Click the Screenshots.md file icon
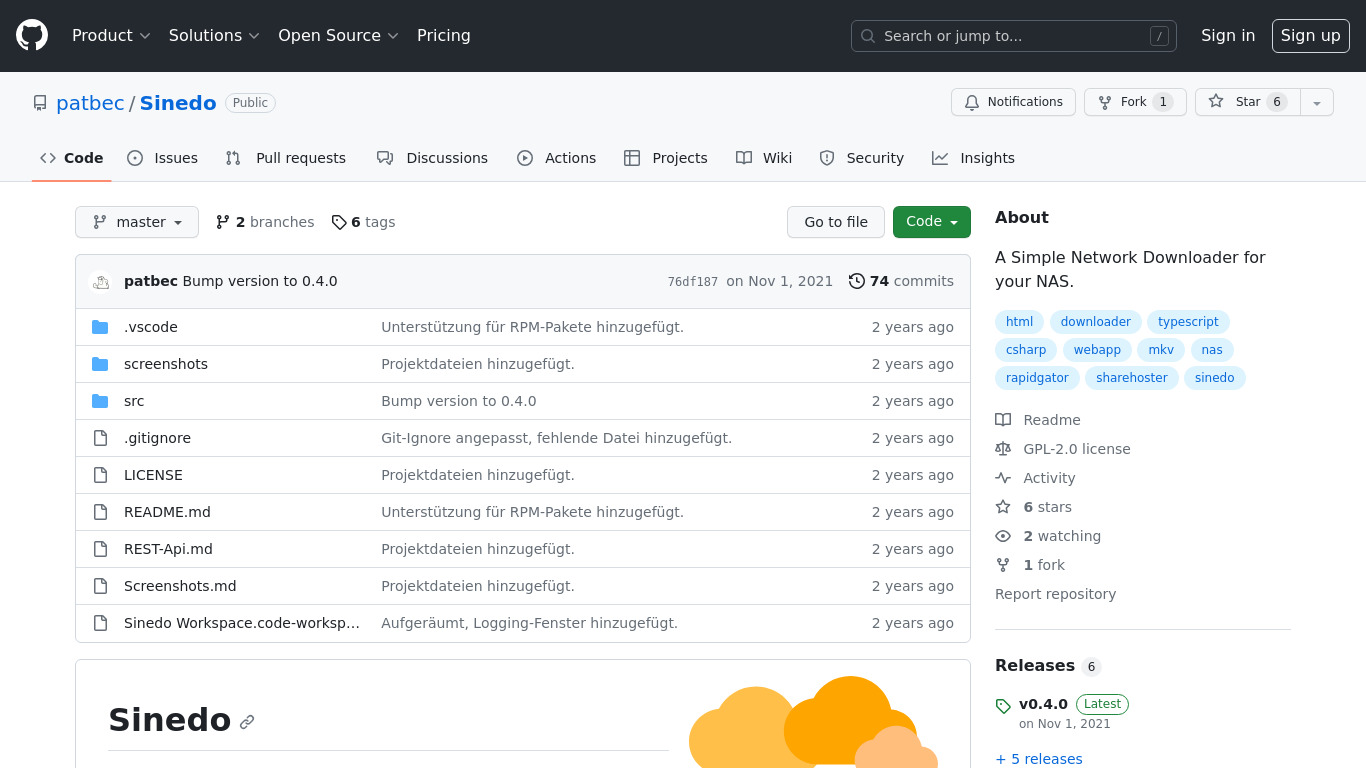1366x768 pixels. click(x=100, y=586)
